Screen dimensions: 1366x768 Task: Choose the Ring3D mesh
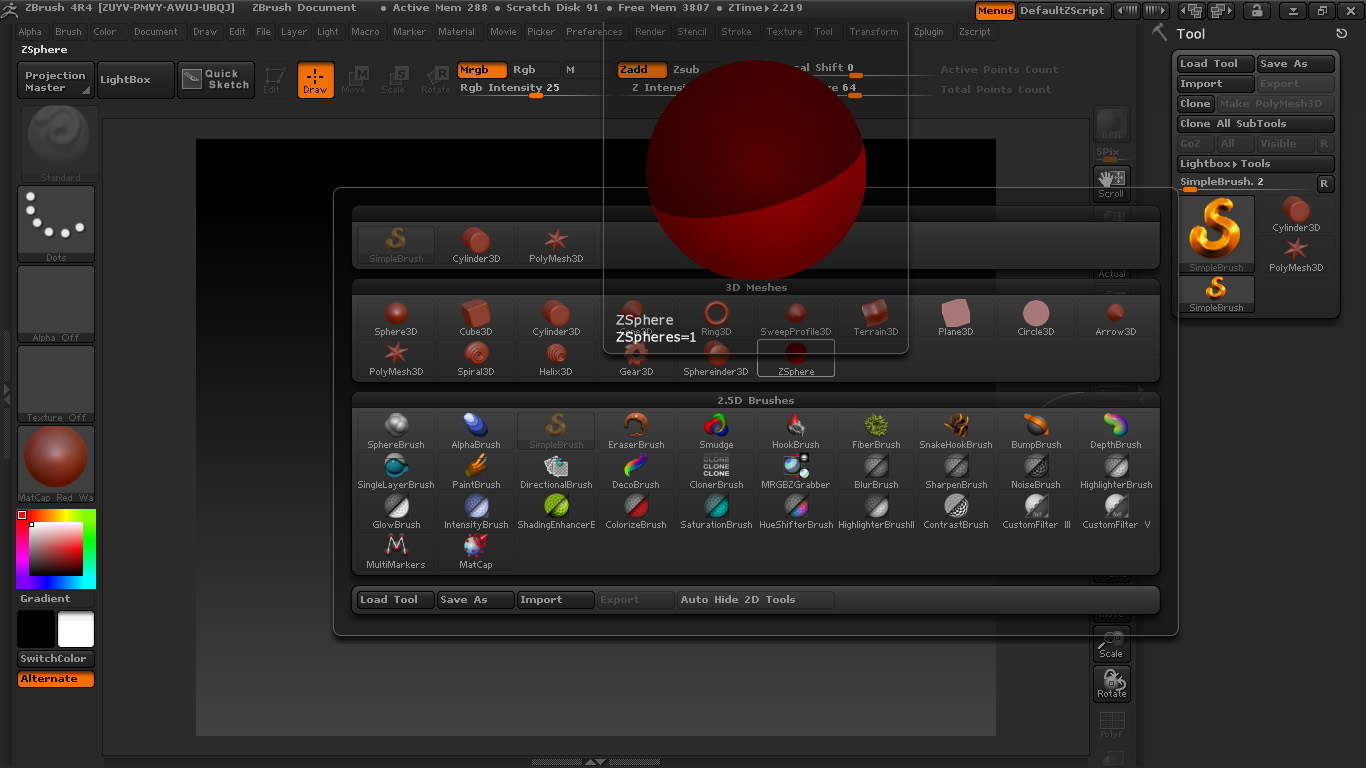pos(716,319)
